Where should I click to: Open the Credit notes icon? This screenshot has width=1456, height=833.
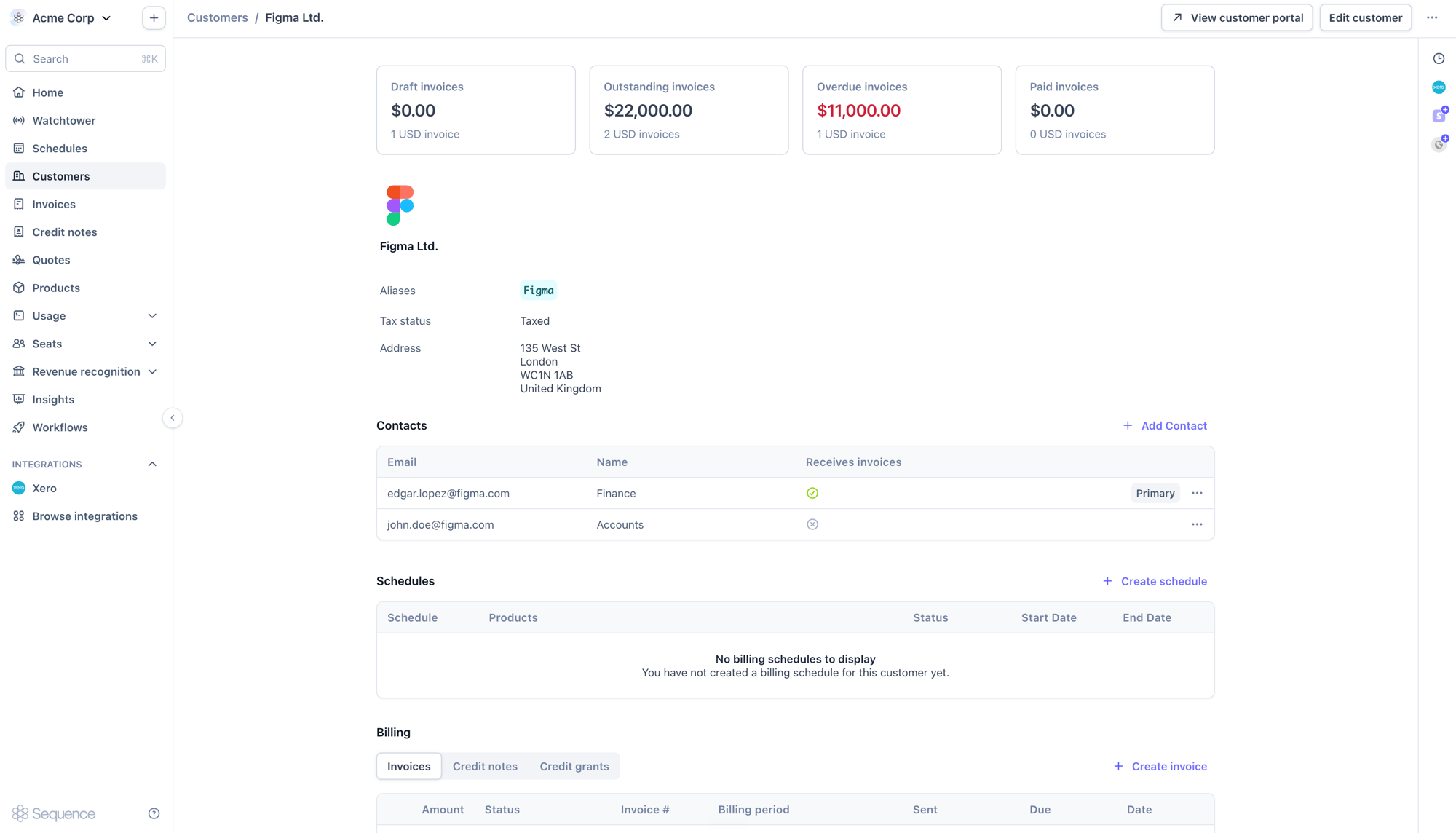19,232
